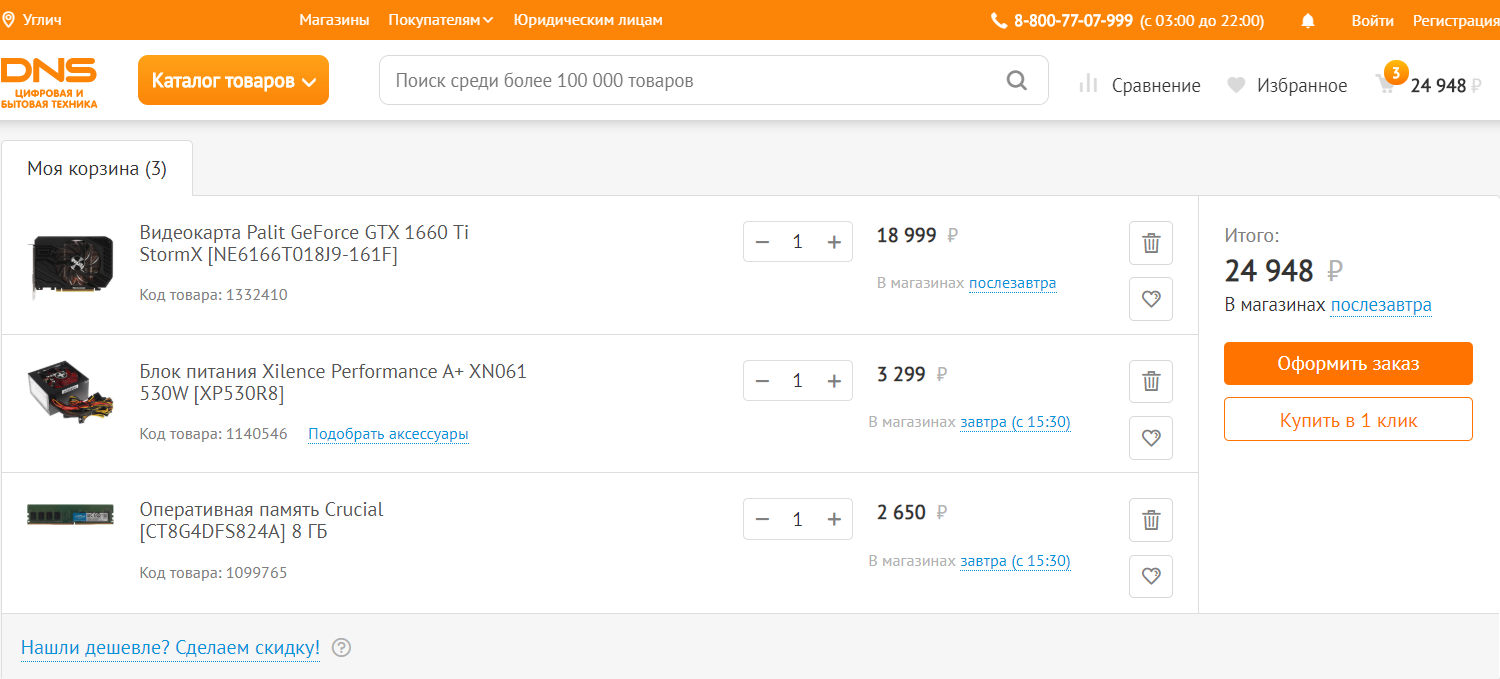Add Palit video card to favorites
This screenshot has width=1500, height=679.
[1151, 299]
